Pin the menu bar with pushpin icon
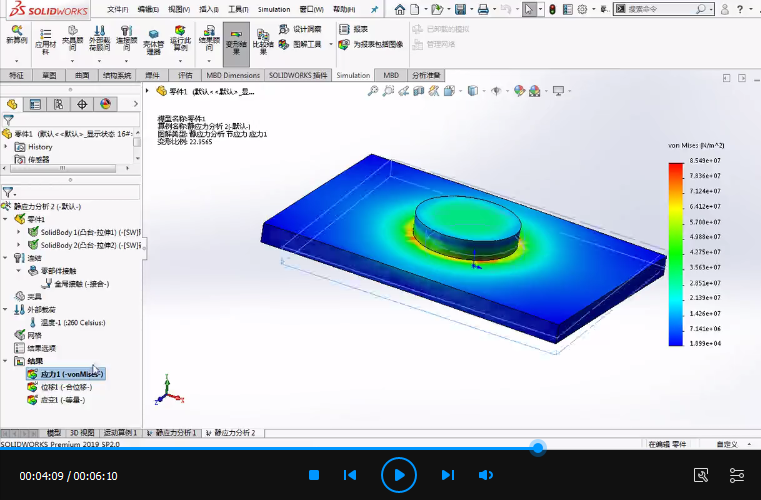The width and height of the screenshot is (761, 500). click(374, 9)
